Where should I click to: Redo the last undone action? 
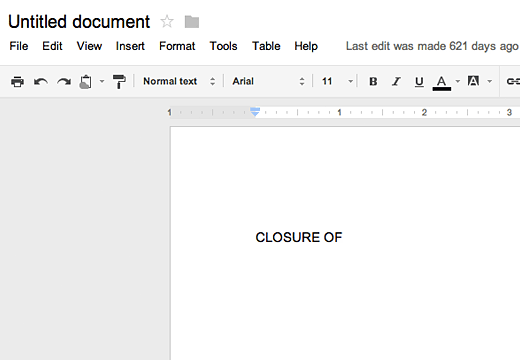point(64,81)
